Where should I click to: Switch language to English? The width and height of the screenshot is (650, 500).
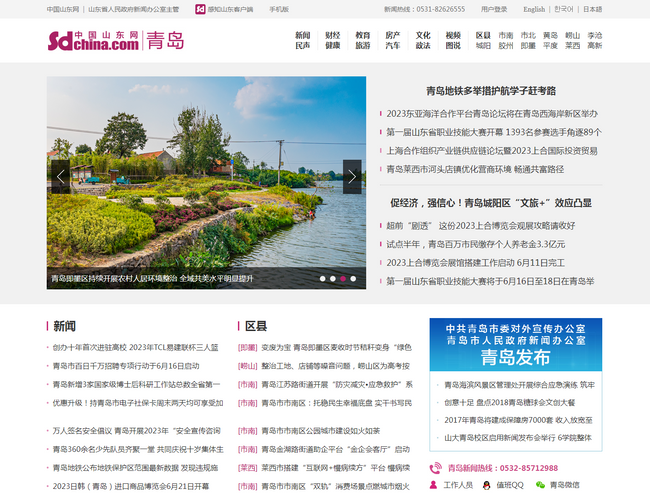(x=534, y=9)
